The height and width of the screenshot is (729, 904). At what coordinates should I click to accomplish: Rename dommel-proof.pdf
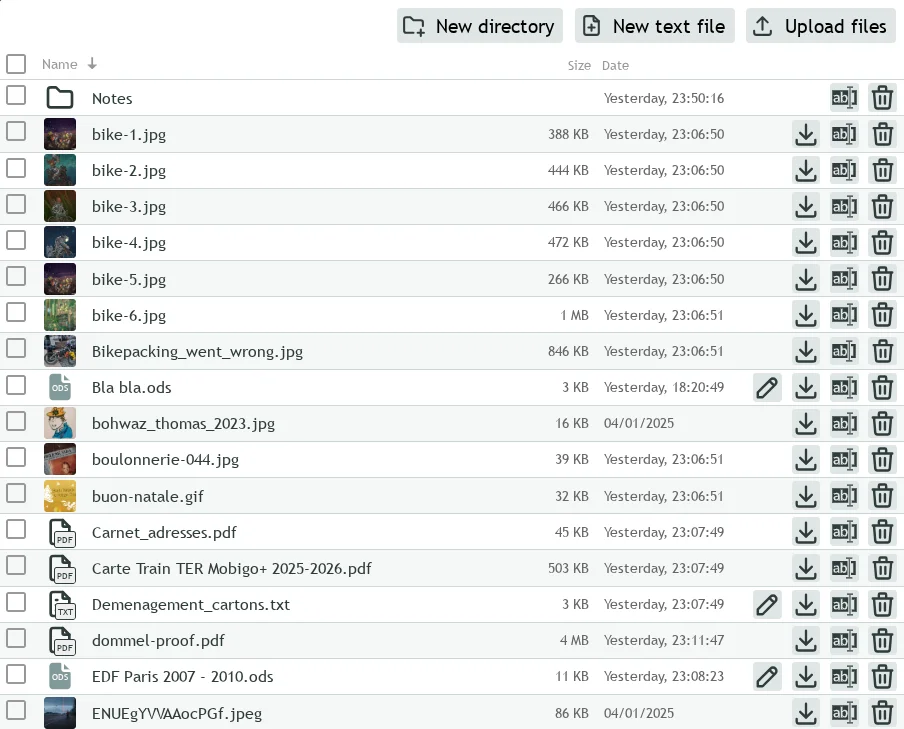(844, 641)
